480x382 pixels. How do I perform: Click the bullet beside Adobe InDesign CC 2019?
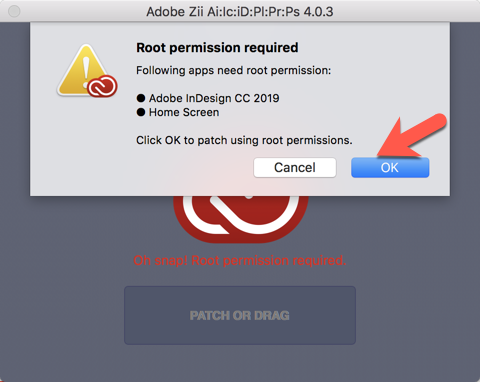[141, 98]
